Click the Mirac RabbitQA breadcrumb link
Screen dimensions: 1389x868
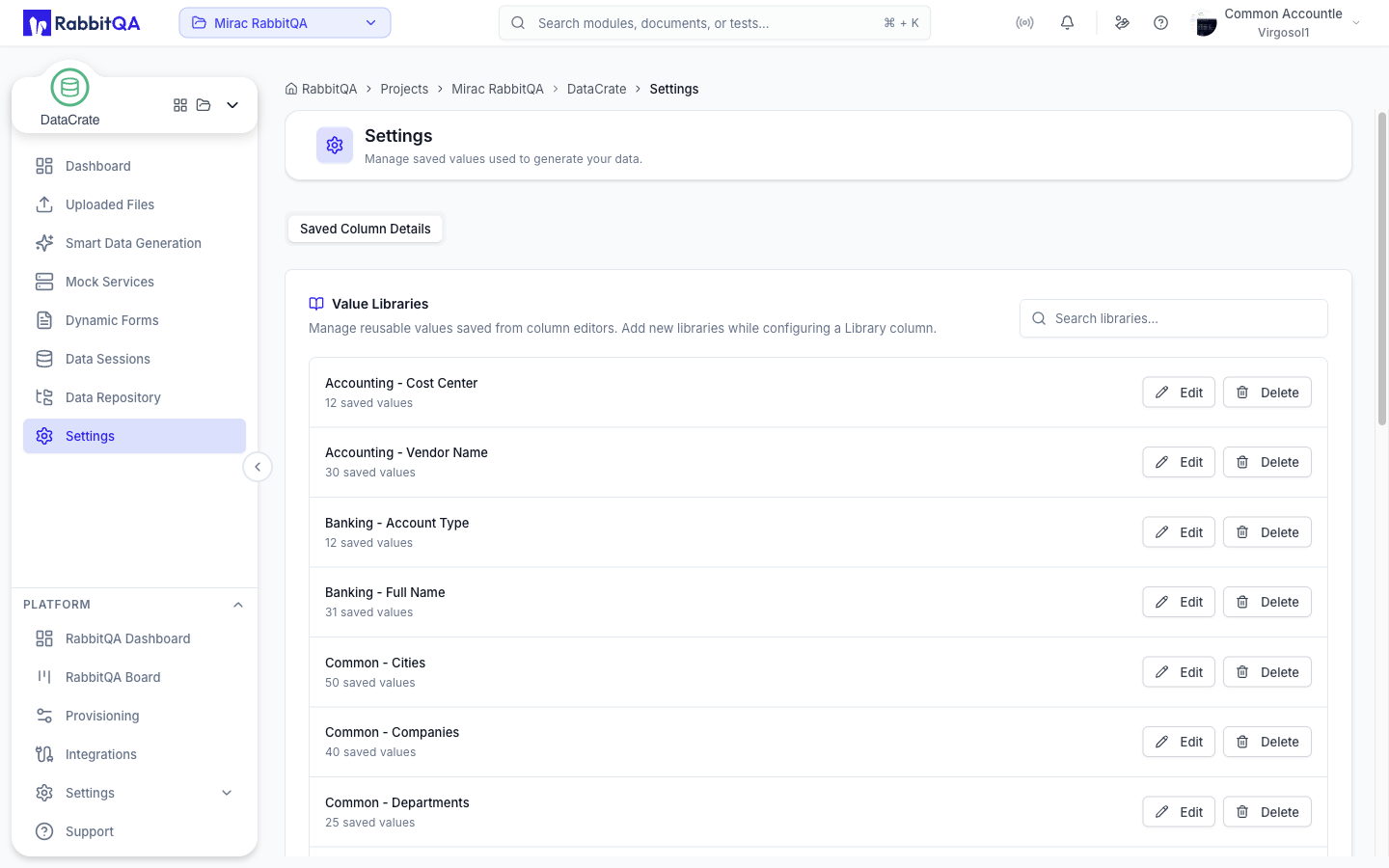[498, 89]
